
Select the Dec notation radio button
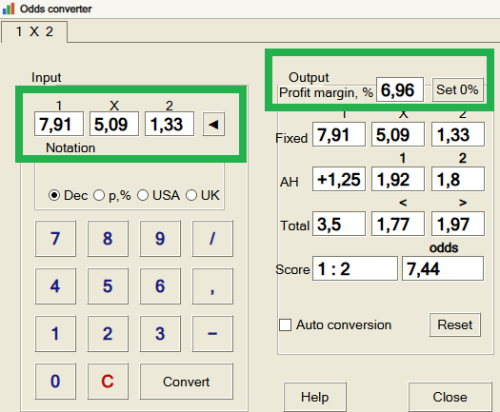point(54,195)
